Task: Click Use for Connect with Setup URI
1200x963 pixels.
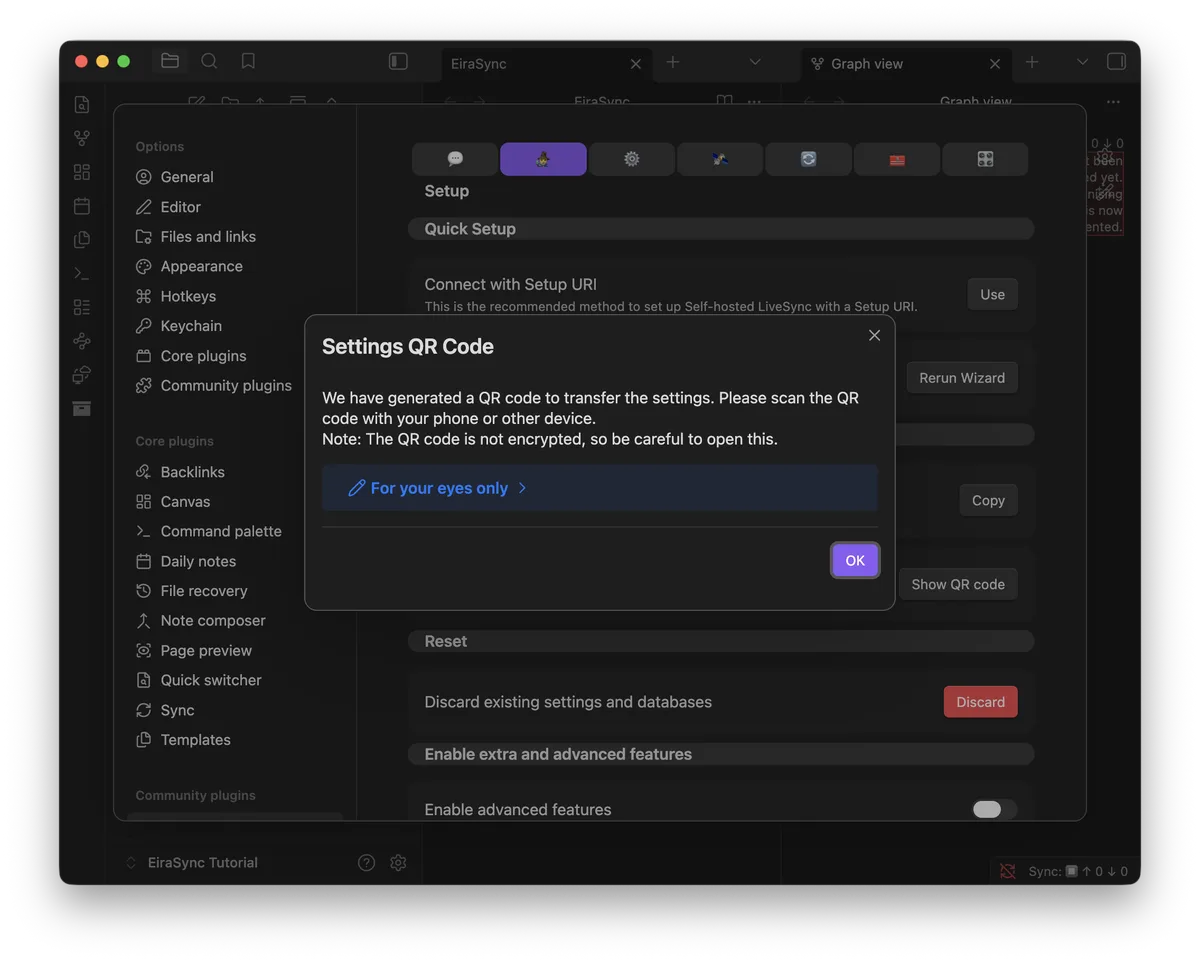Action: coord(992,294)
